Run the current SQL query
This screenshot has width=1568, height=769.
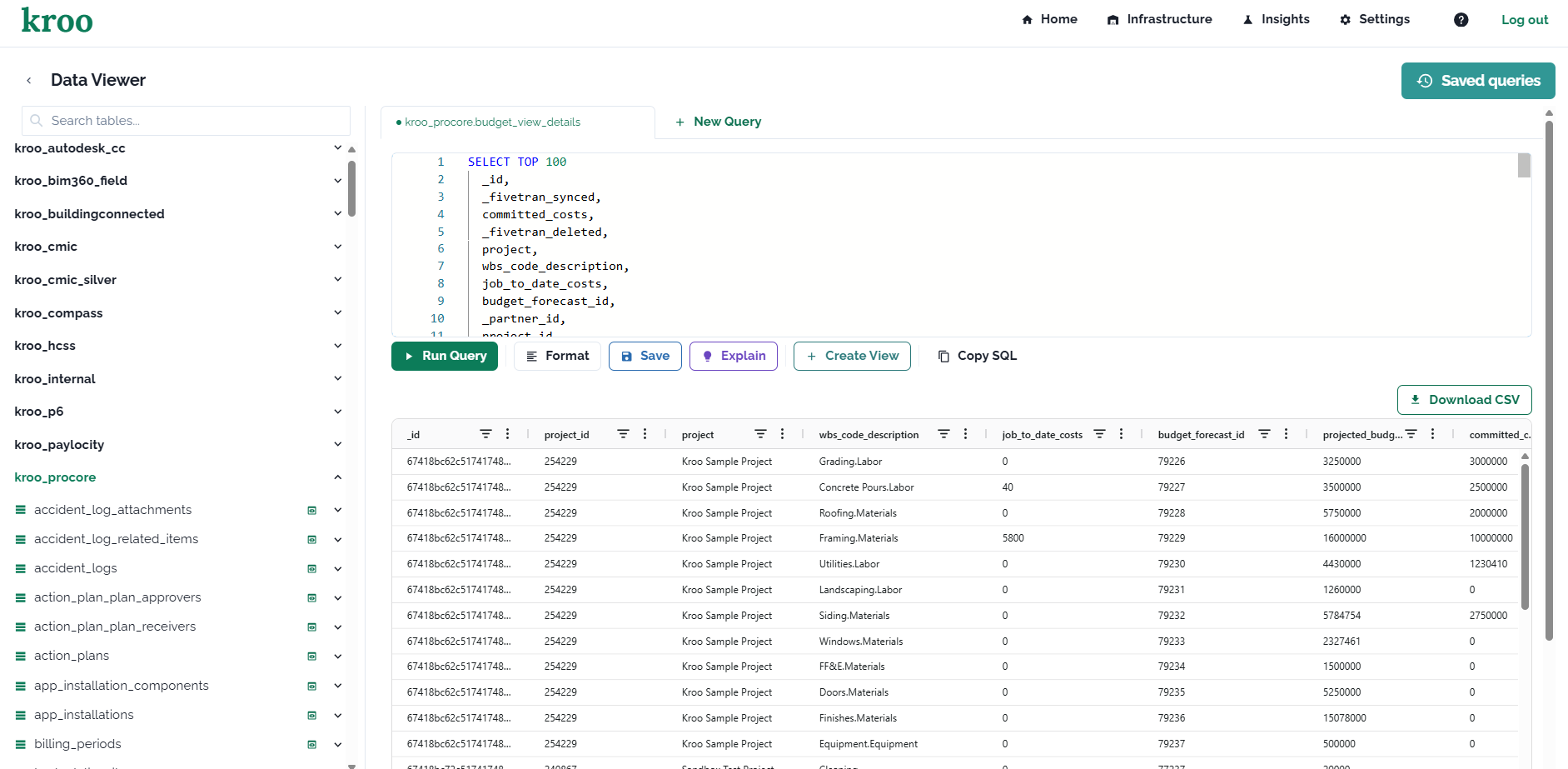coord(445,356)
